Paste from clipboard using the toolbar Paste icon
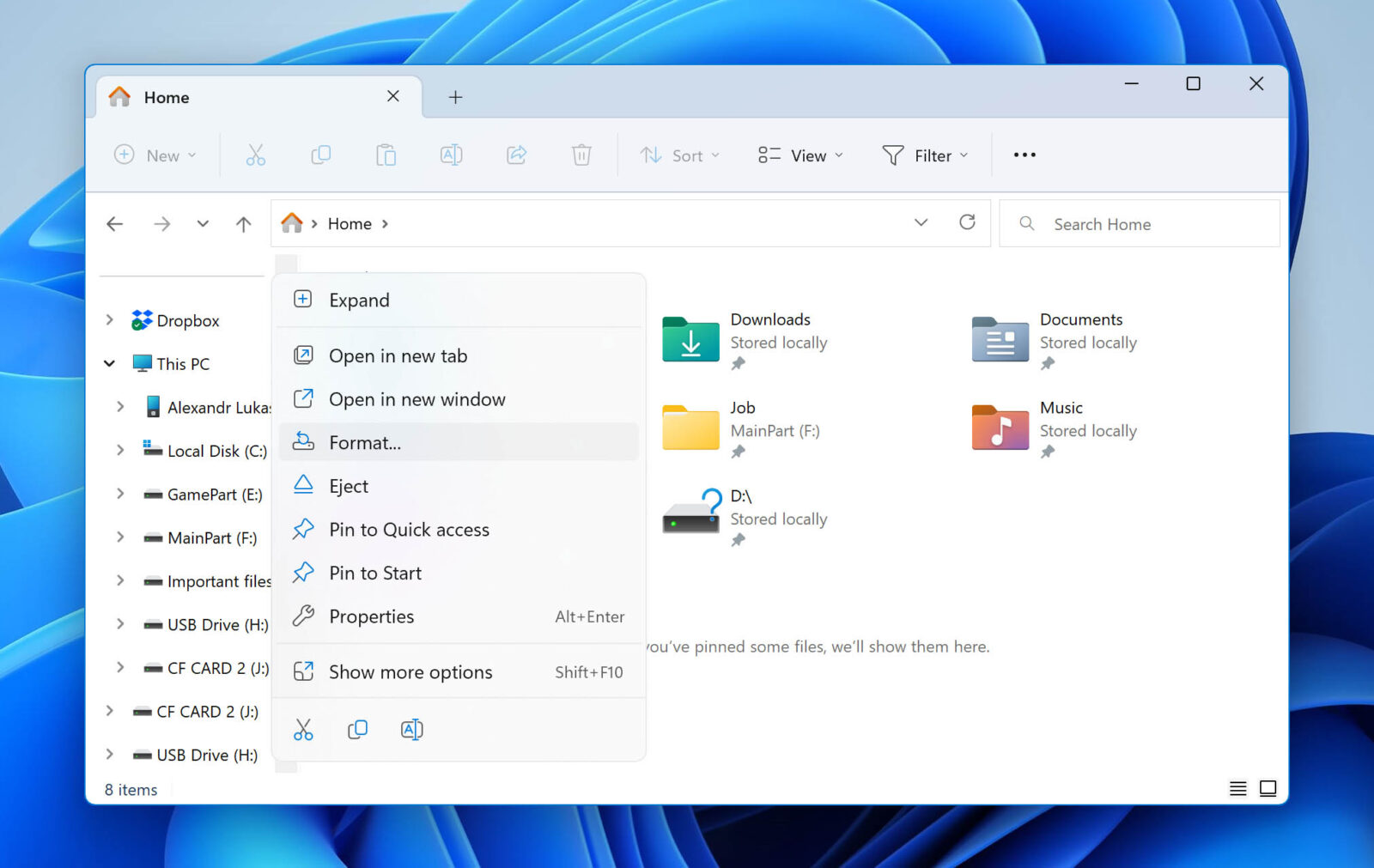This screenshot has height=868, width=1374. 386,155
